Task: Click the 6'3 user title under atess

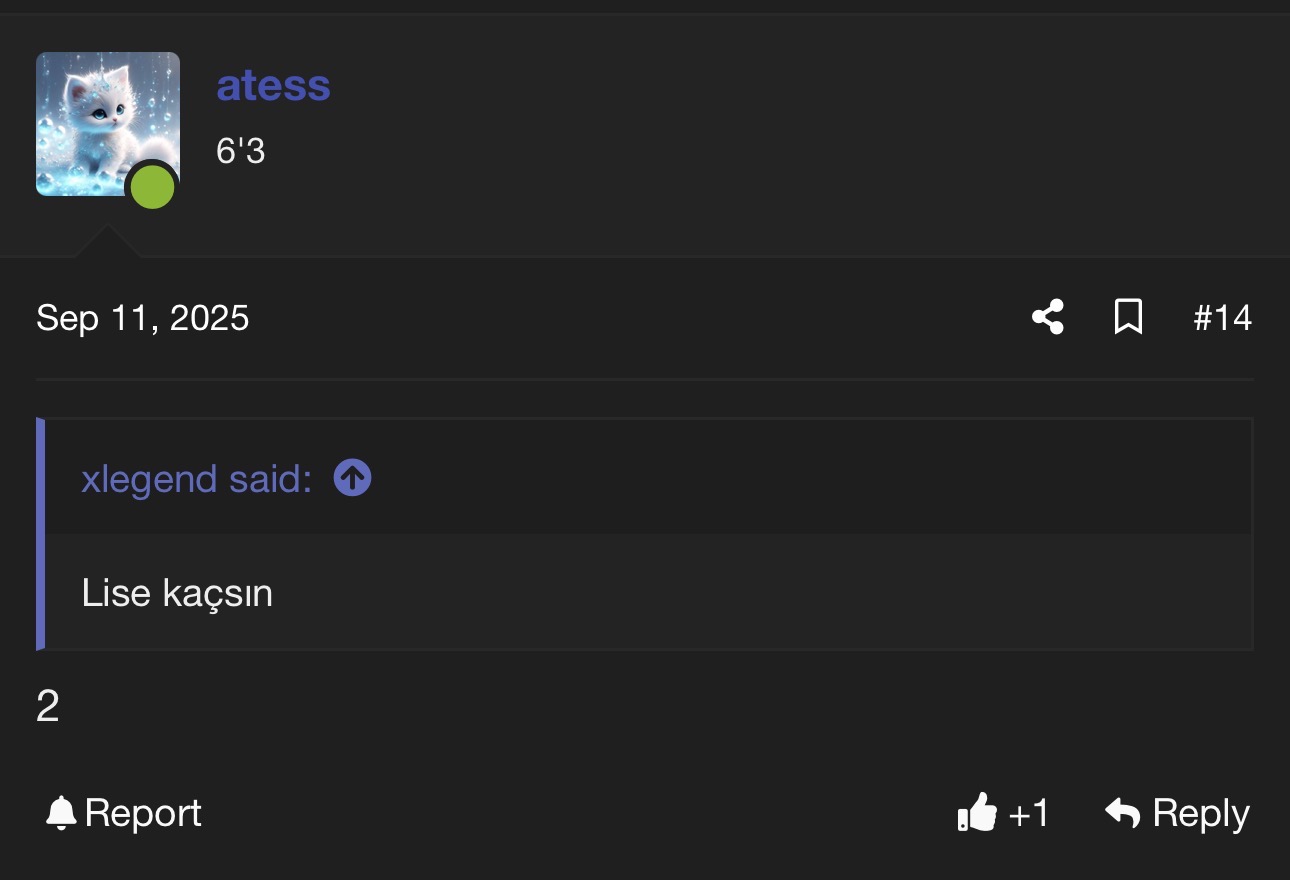Action: pyautogui.click(x=240, y=151)
